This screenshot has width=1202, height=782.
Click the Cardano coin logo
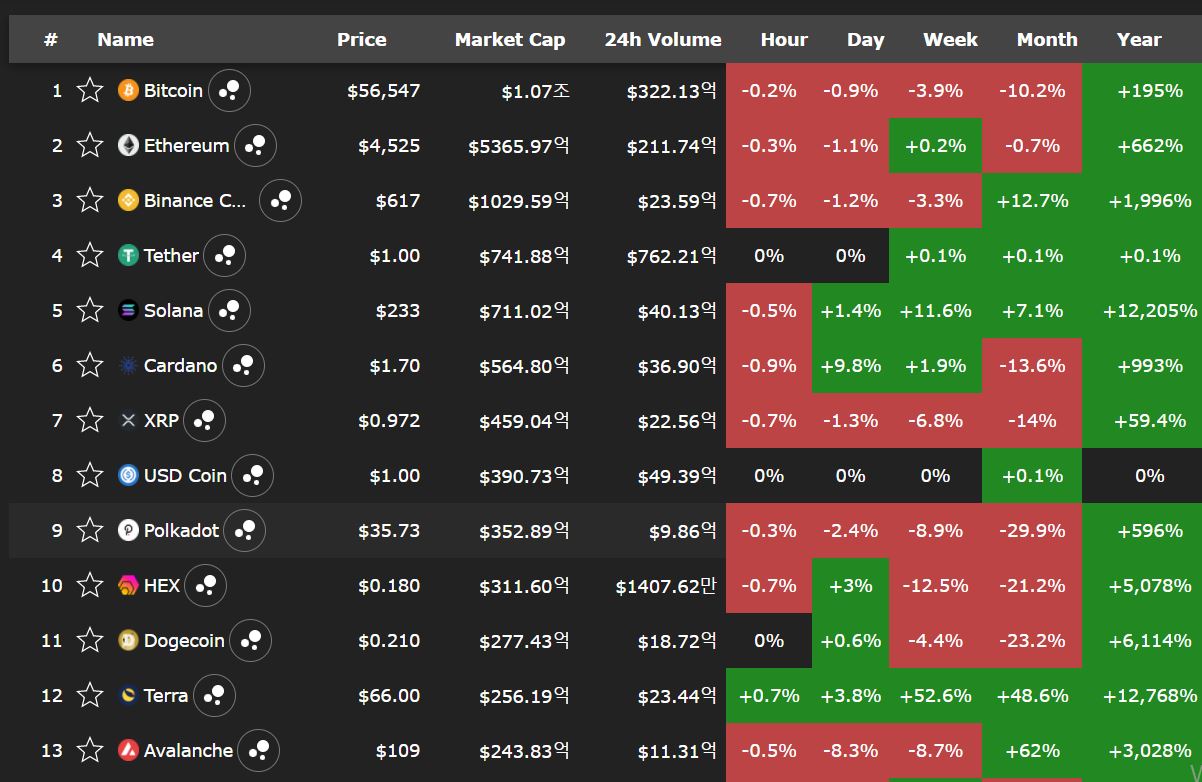128,366
